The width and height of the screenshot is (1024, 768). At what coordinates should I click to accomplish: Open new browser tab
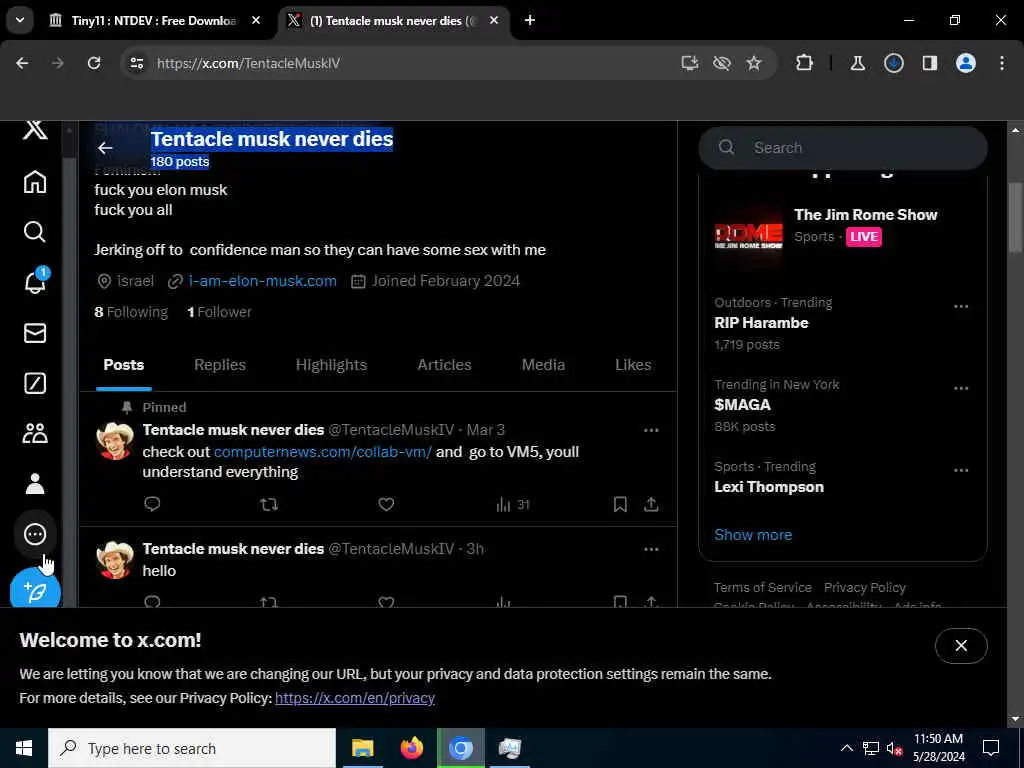pos(530,20)
